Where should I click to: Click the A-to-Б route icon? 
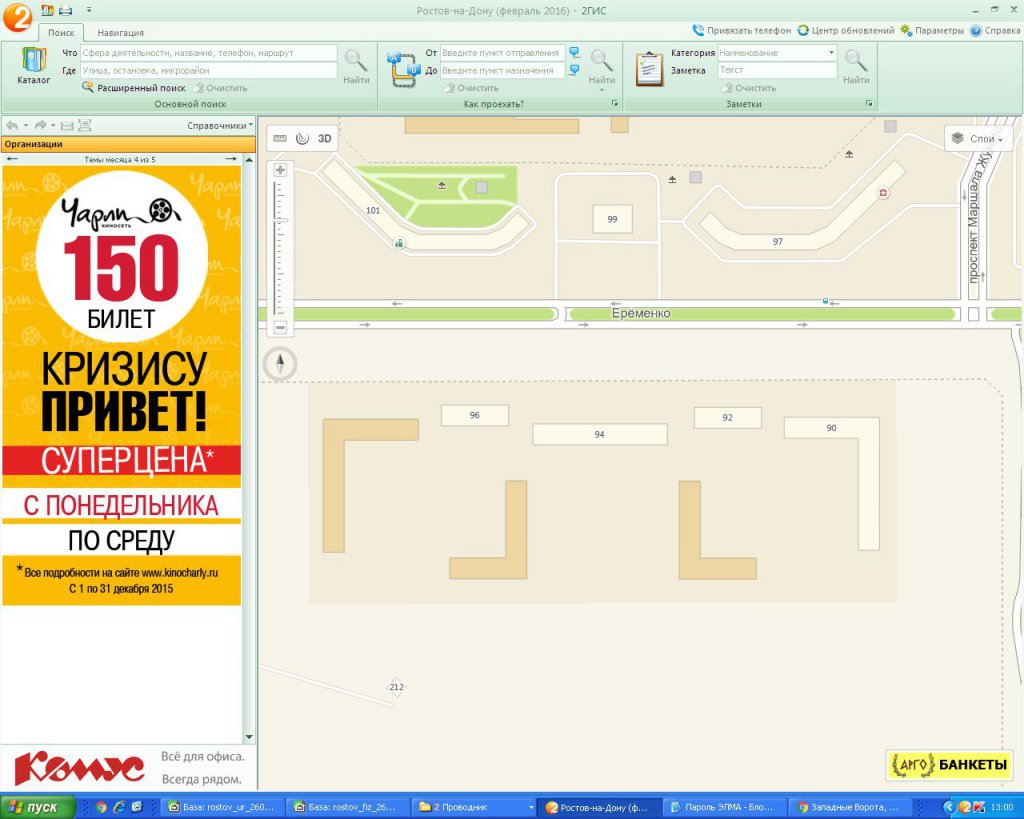coord(404,69)
